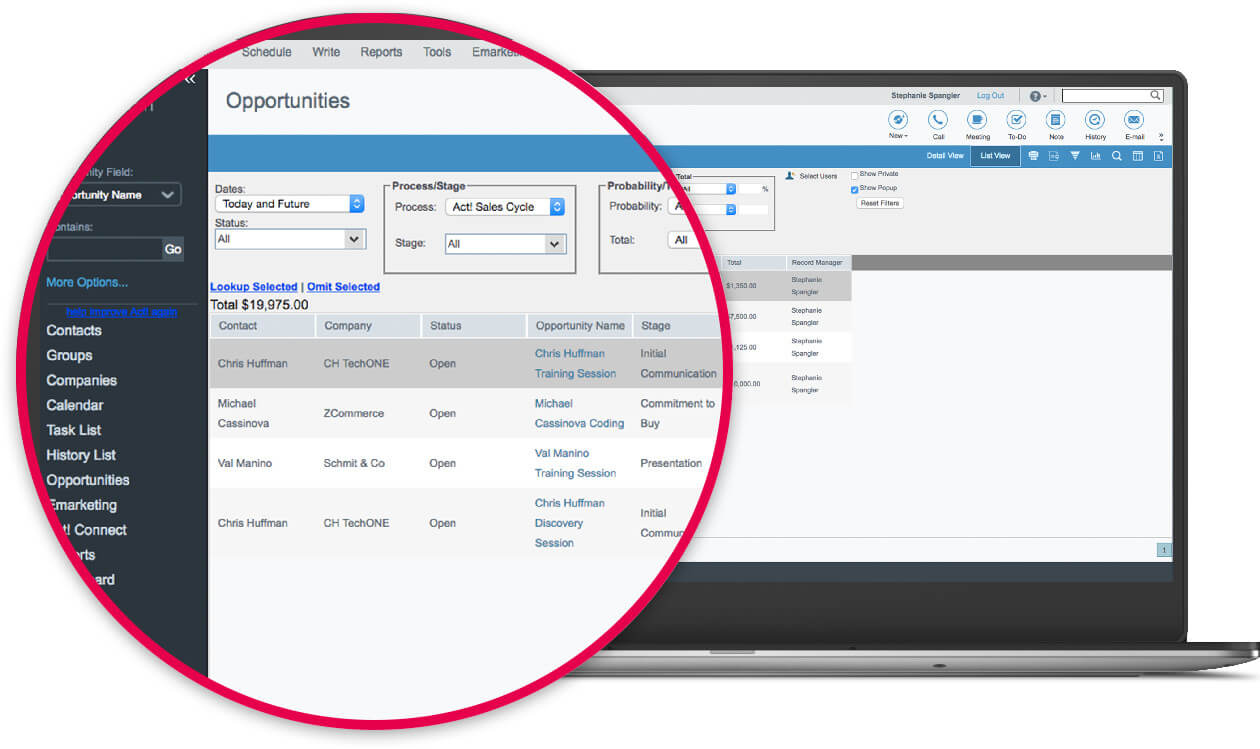Open Contacts in the sidebar
The image size is (1260, 749).
(x=74, y=330)
